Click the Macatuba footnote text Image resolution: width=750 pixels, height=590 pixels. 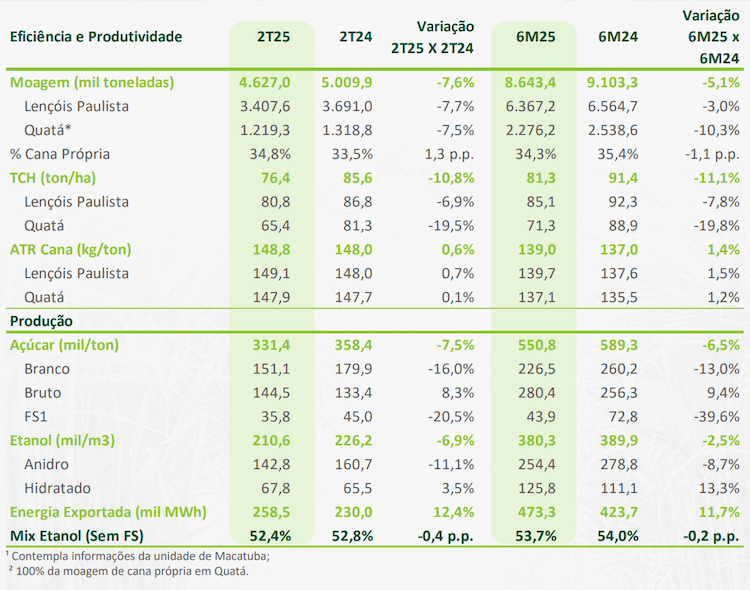[138, 556]
